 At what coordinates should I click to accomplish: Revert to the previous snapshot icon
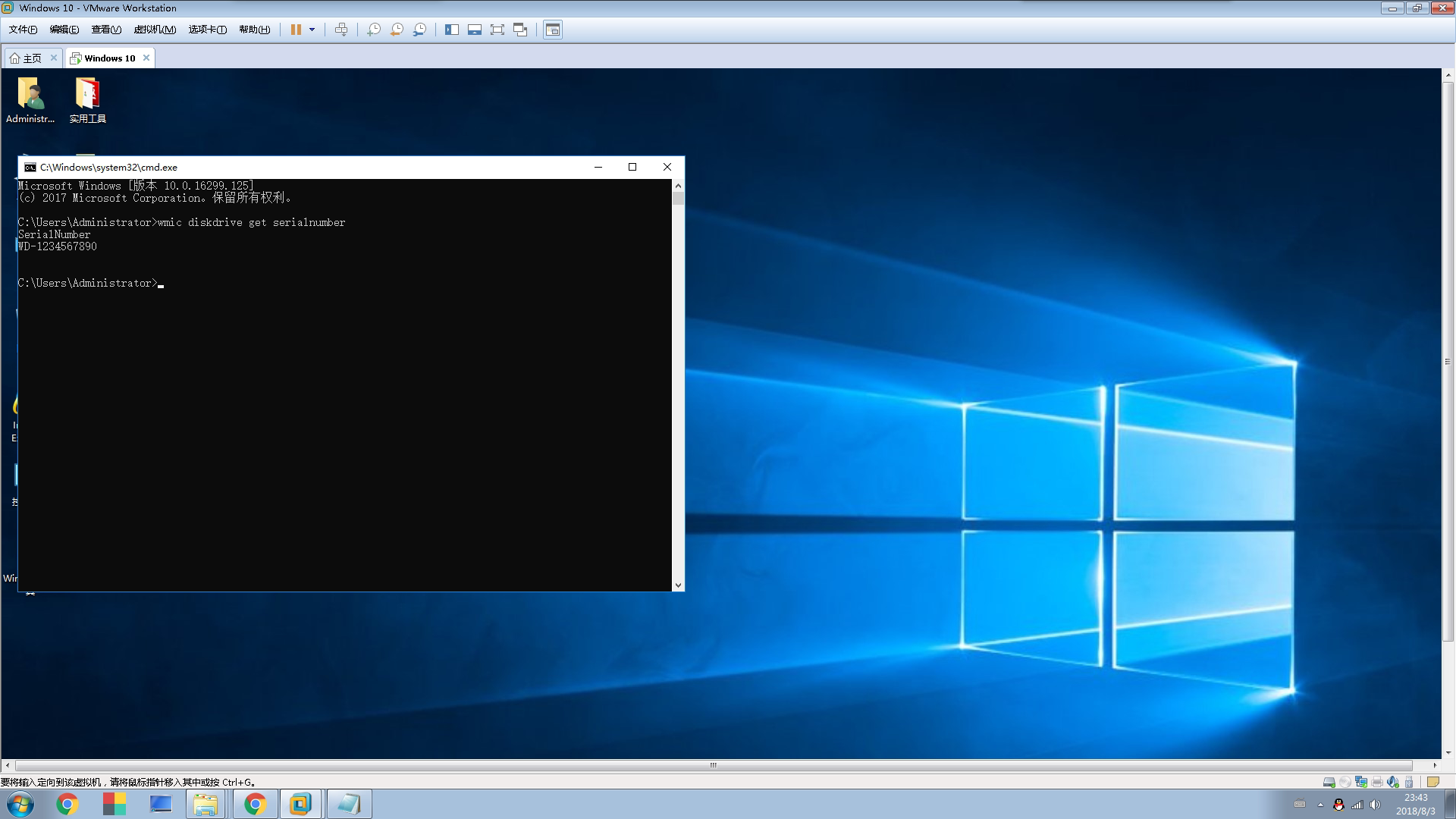coord(397,30)
